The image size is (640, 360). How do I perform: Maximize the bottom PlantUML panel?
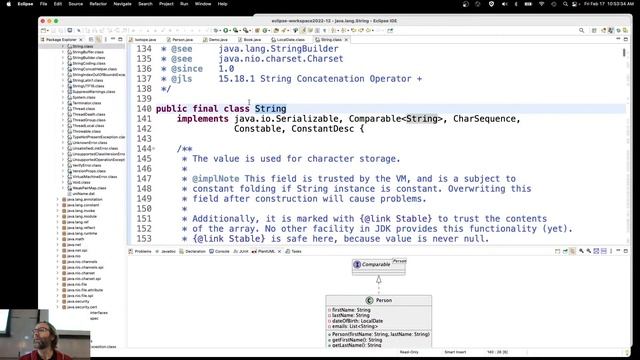coord(626,251)
